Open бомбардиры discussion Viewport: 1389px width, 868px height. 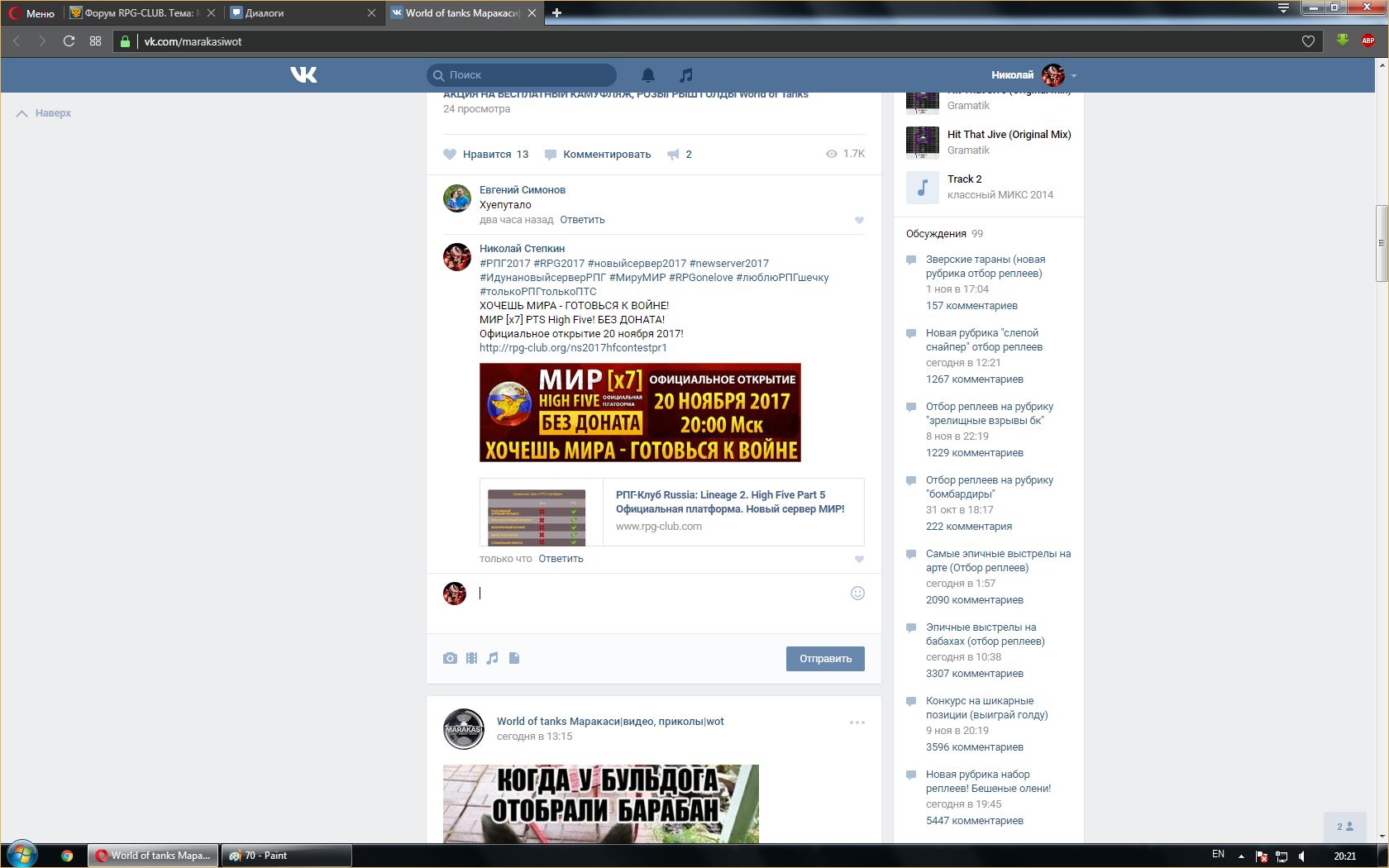coord(990,487)
